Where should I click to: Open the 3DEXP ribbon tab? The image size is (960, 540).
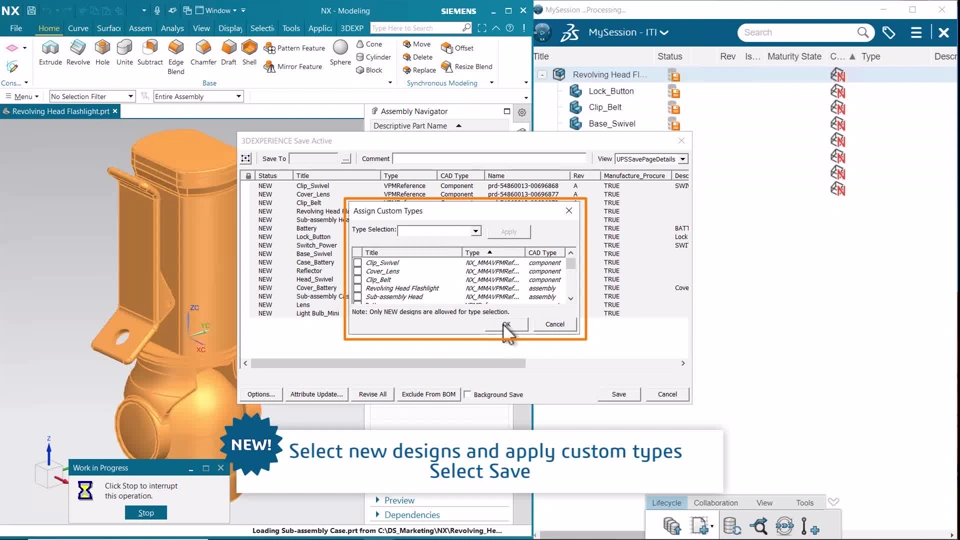point(352,28)
